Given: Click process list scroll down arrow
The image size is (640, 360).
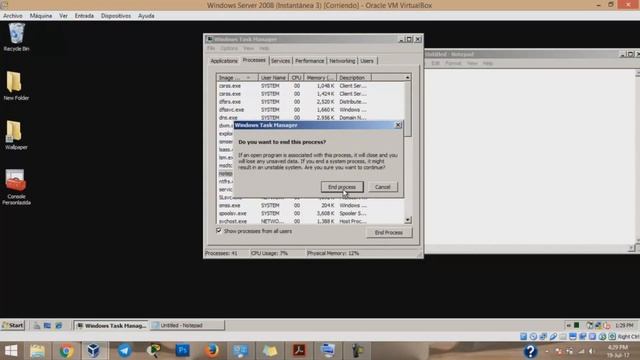Looking at the screenshot, I should tap(407, 220).
